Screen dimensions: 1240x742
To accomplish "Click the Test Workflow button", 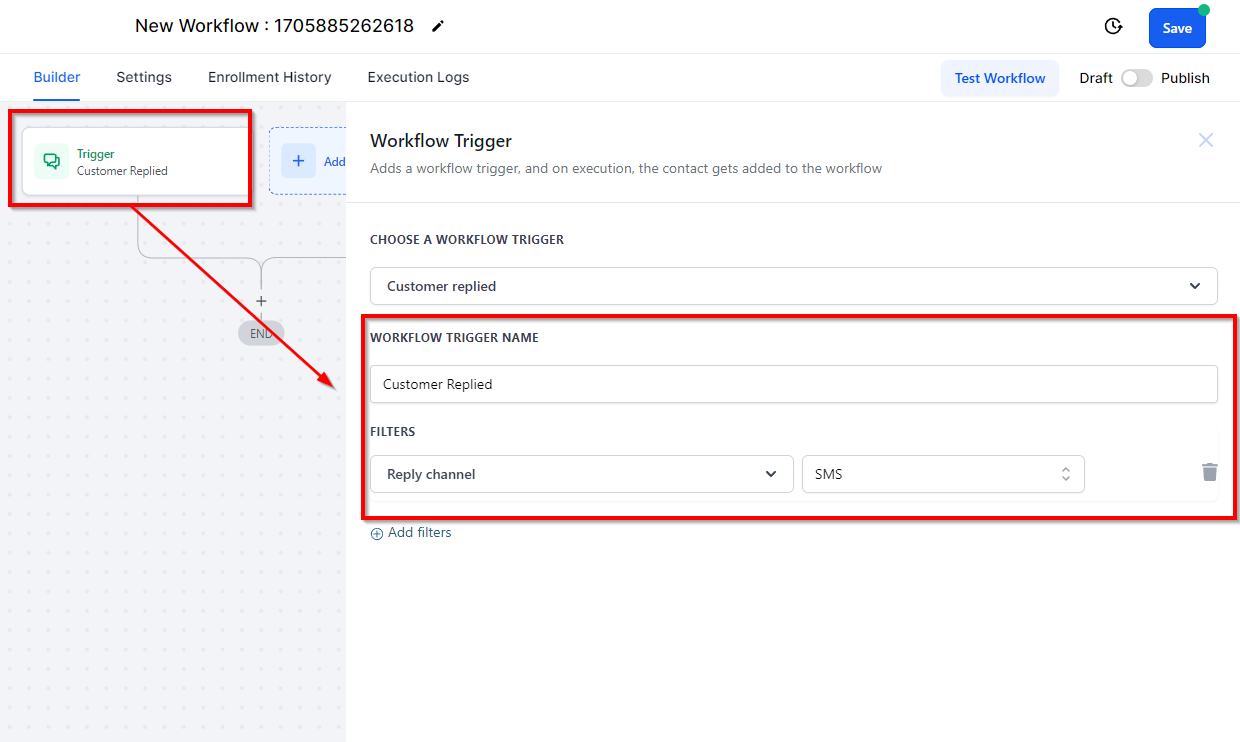I will [x=999, y=78].
